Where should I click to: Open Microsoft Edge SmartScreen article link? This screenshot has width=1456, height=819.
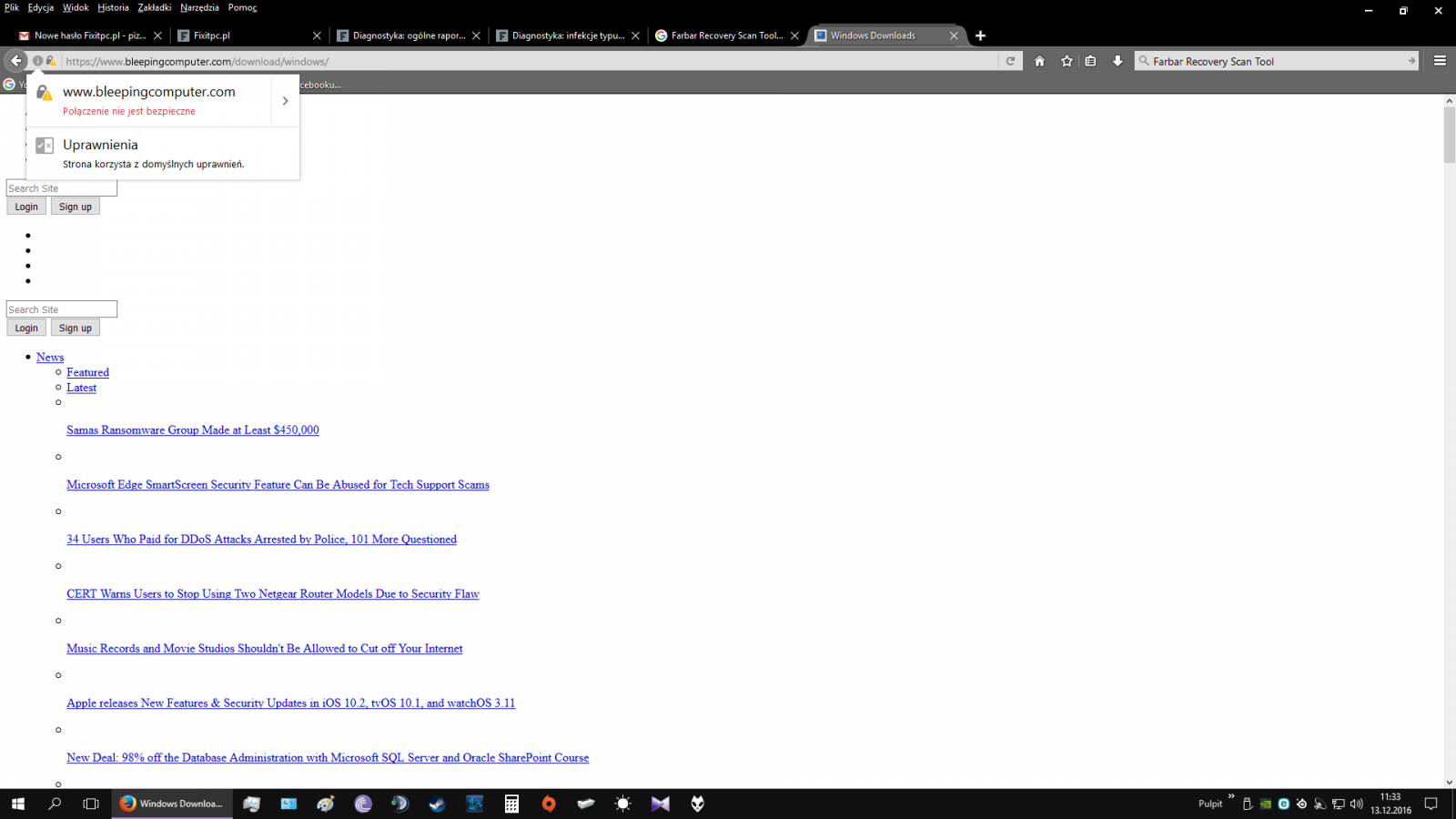tap(278, 484)
